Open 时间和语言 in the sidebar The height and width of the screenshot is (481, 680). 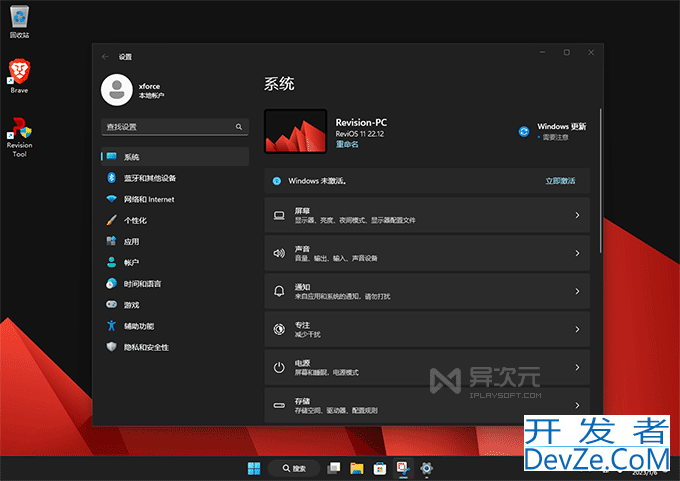click(175, 284)
